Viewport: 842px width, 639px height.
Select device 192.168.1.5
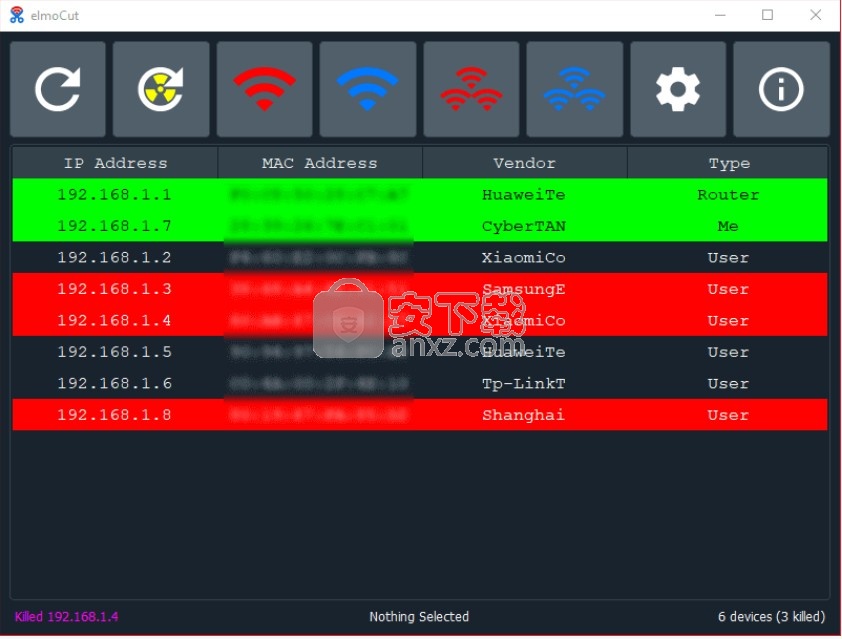[x=420, y=352]
